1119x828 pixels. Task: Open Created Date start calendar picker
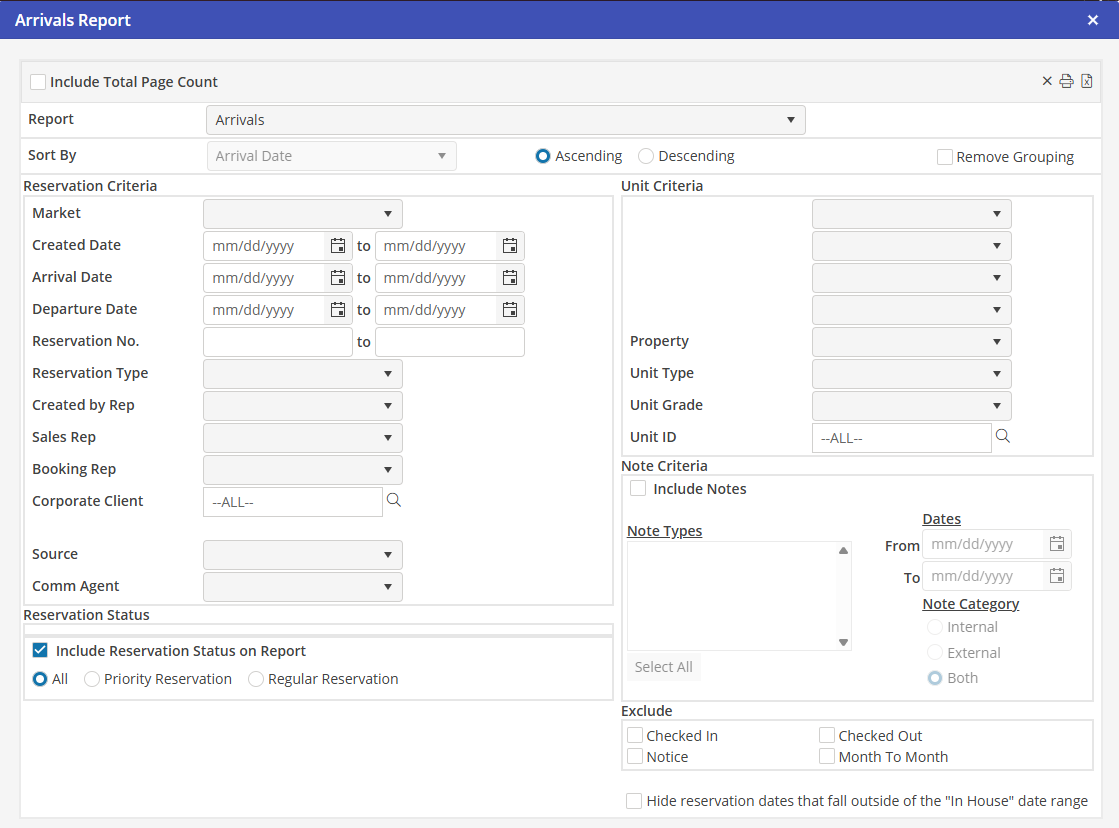pyautogui.click(x=338, y=246)
